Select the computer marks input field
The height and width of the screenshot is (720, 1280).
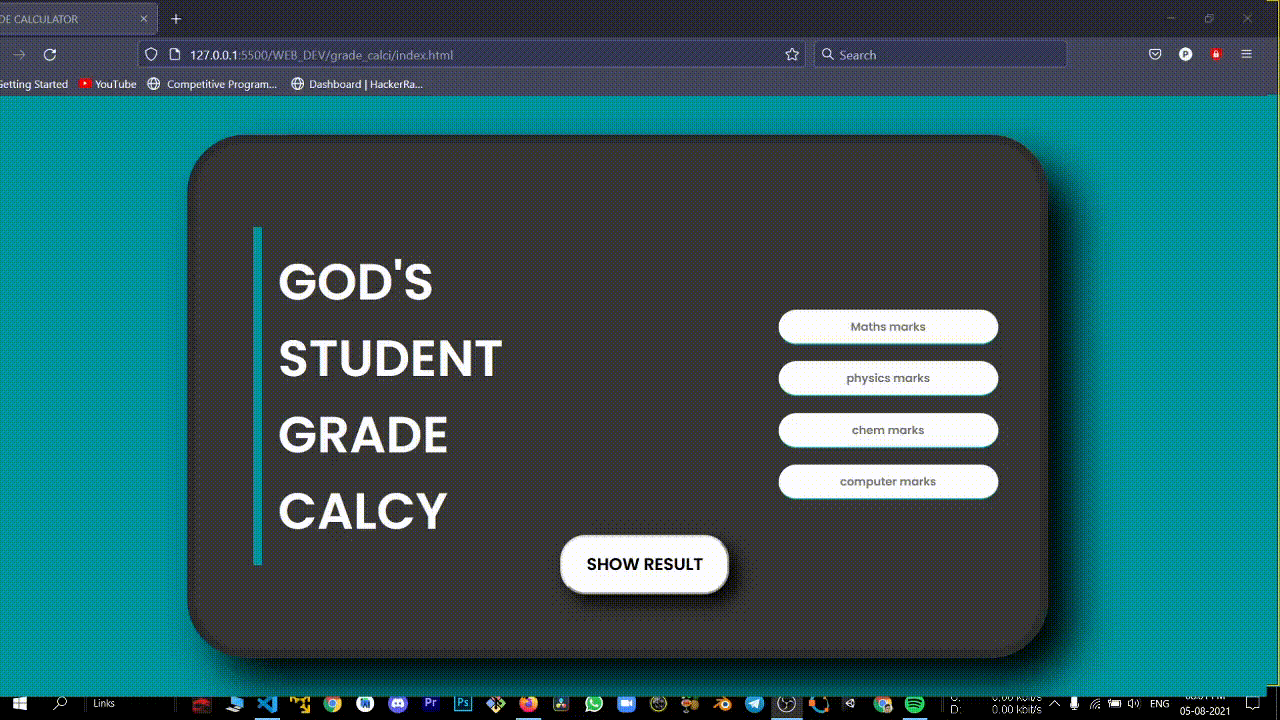888,481
